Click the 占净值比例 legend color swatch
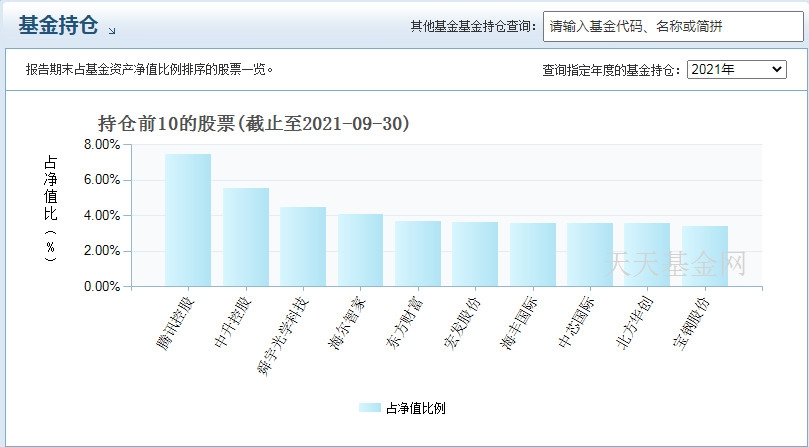 (369, 408)
